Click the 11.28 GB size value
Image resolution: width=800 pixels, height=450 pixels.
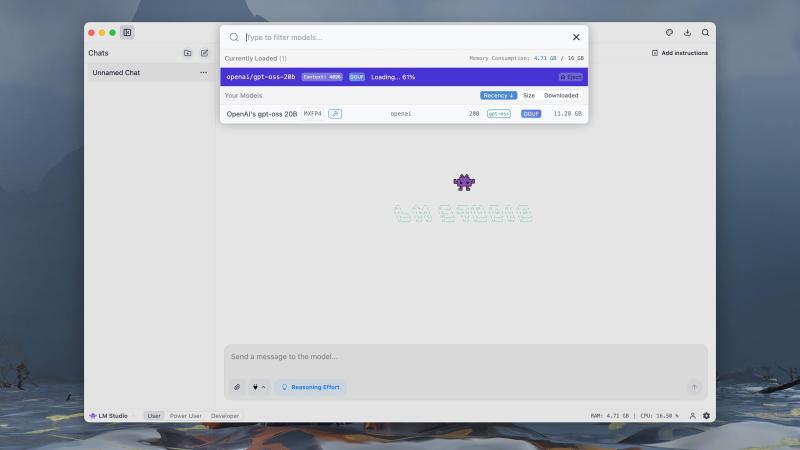tap(567, 114)
